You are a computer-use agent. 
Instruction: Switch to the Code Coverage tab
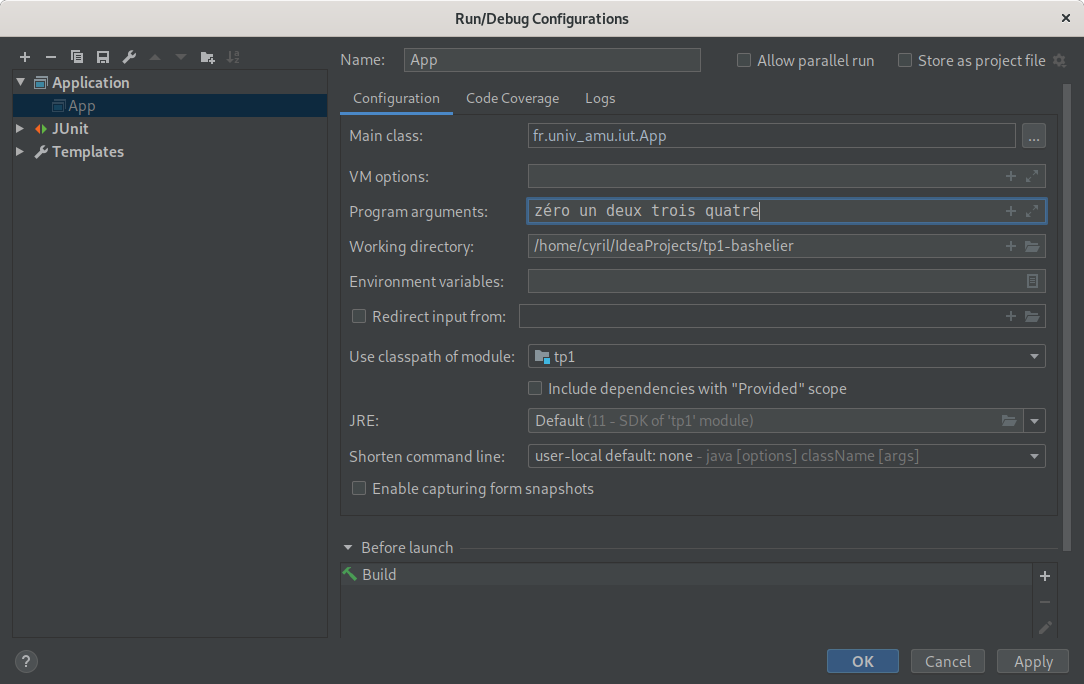(x=512, y=99)
